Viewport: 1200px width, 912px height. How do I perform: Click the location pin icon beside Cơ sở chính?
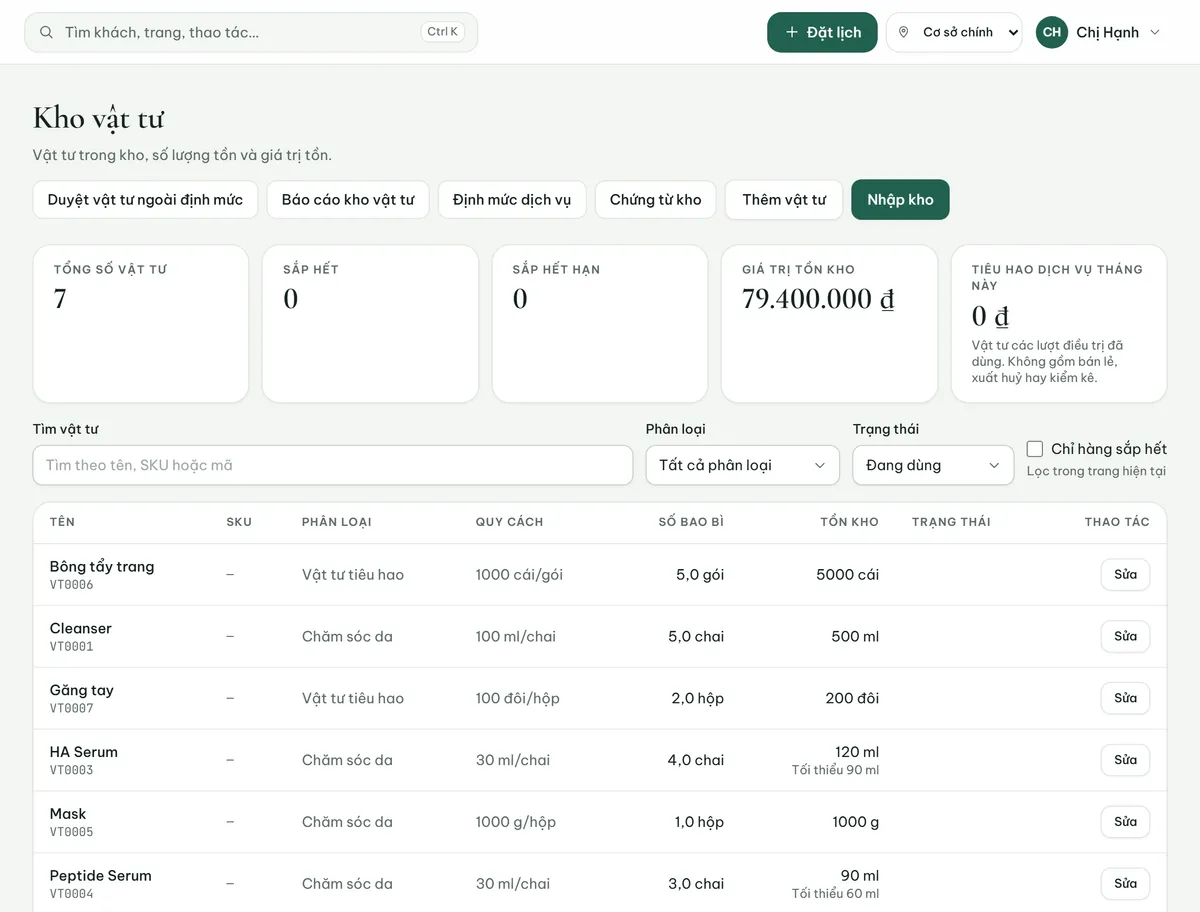(904, 32)
